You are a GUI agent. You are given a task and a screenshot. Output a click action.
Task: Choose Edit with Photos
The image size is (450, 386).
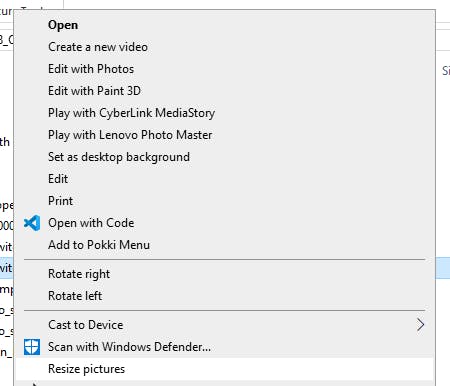click(x=224, y=69)
